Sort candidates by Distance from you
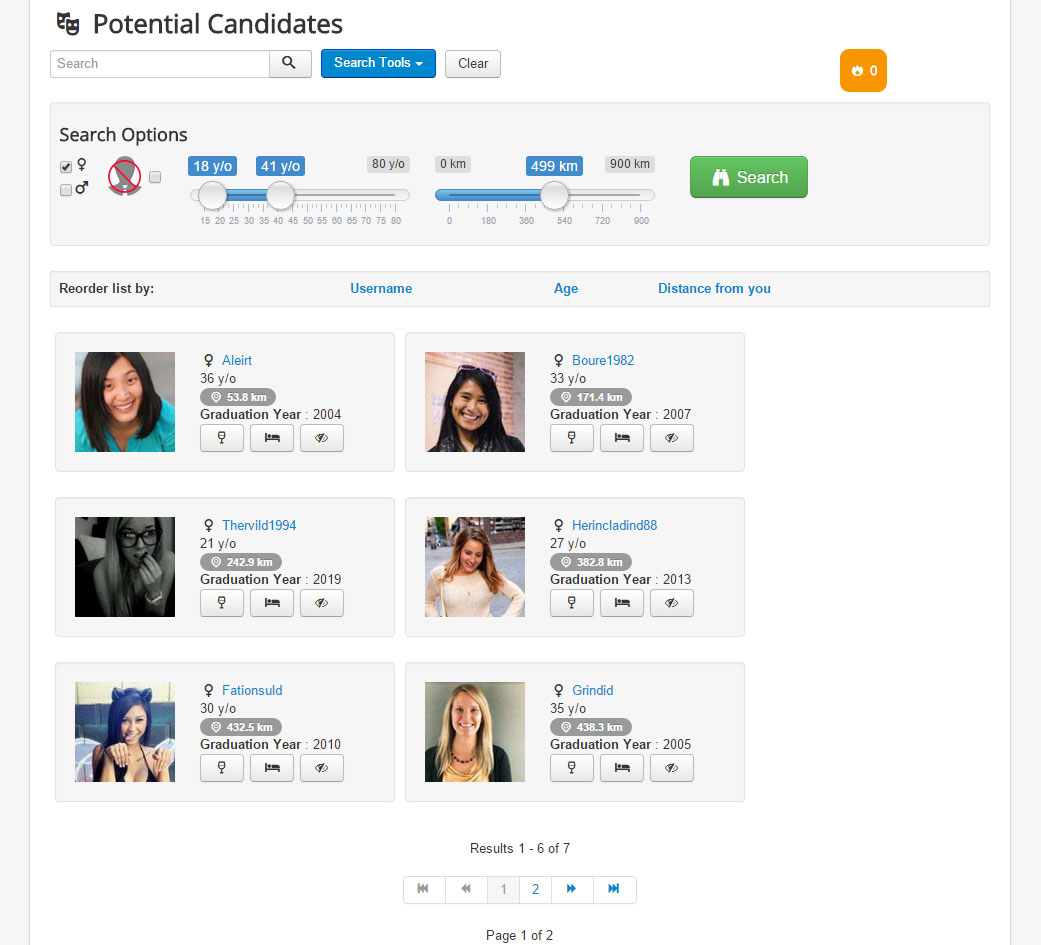The image size is (1041, 945). (714, 288)
